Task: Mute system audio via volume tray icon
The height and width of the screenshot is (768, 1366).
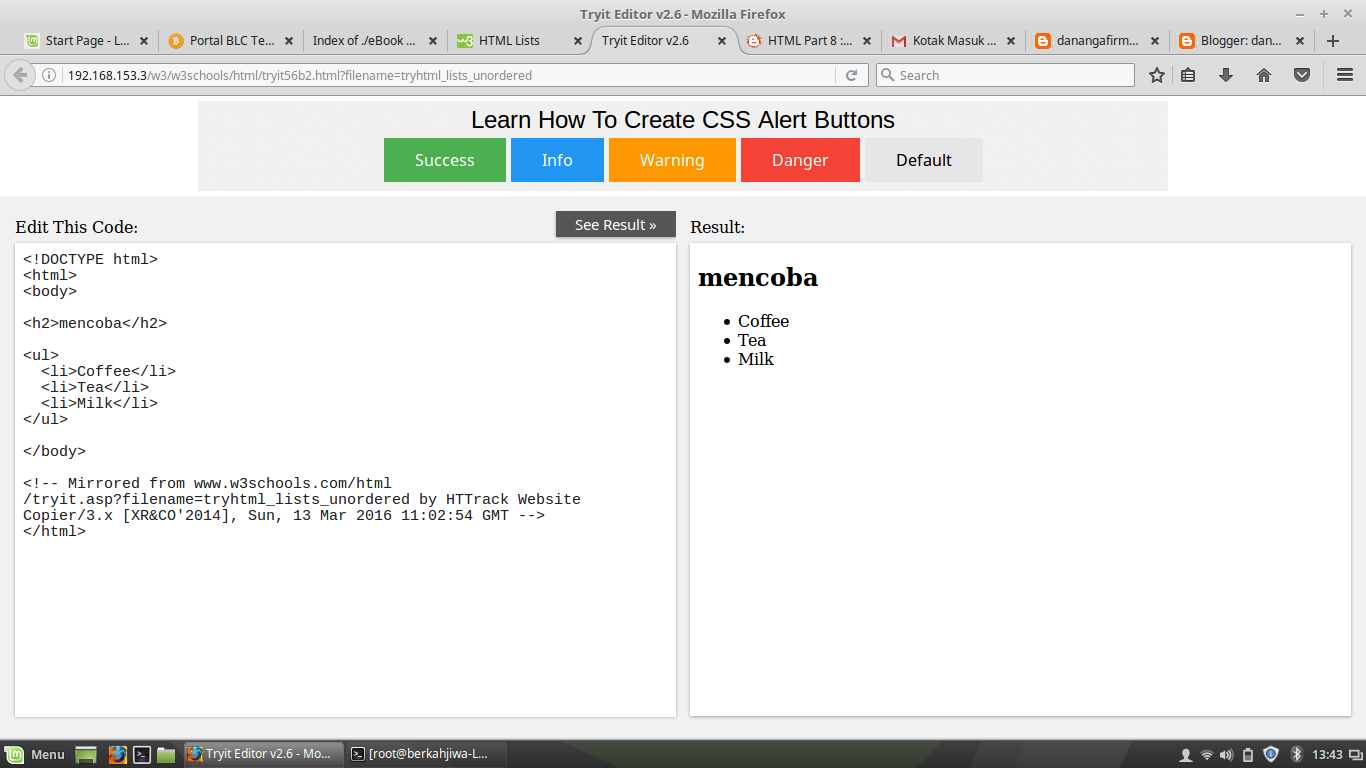Action: click(1226, 755)
